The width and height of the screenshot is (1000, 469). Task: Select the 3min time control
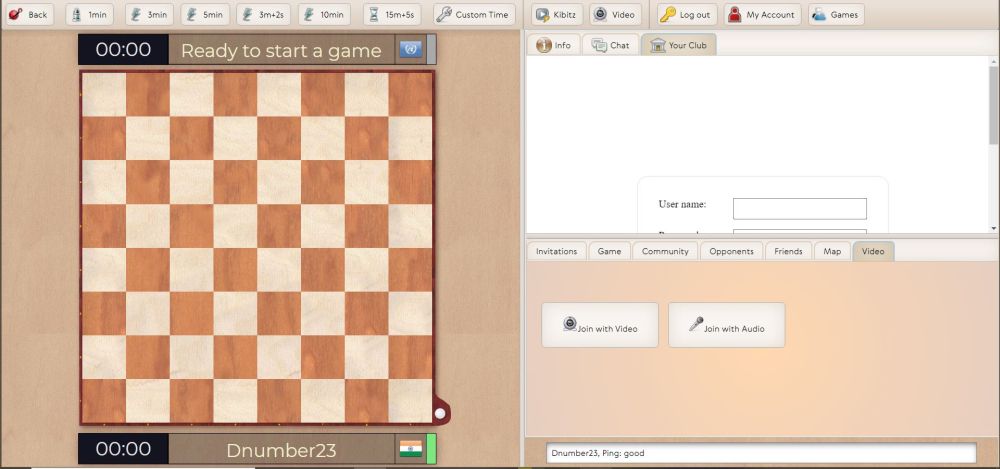coord(146,15)
